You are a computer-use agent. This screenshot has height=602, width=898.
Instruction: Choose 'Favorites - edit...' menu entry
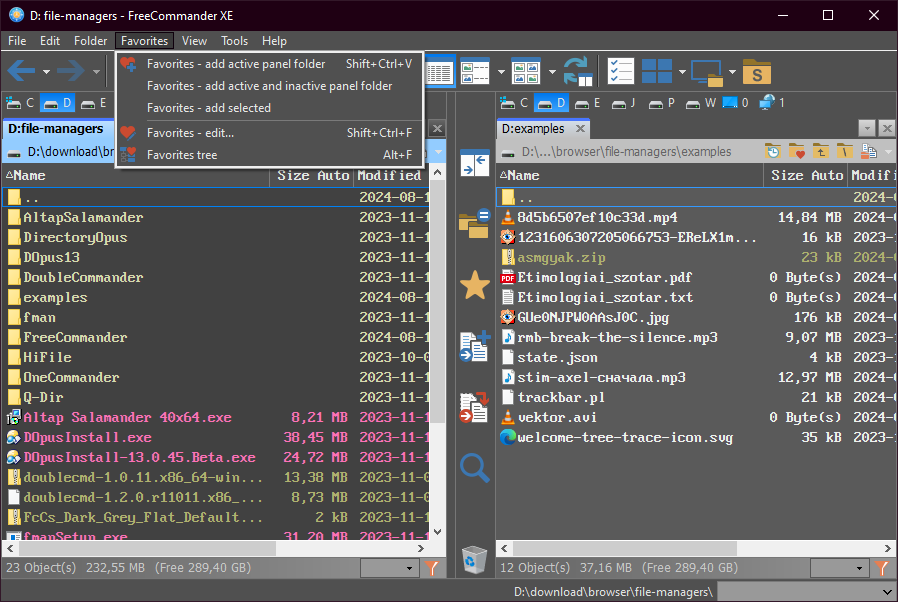point(190,133)
